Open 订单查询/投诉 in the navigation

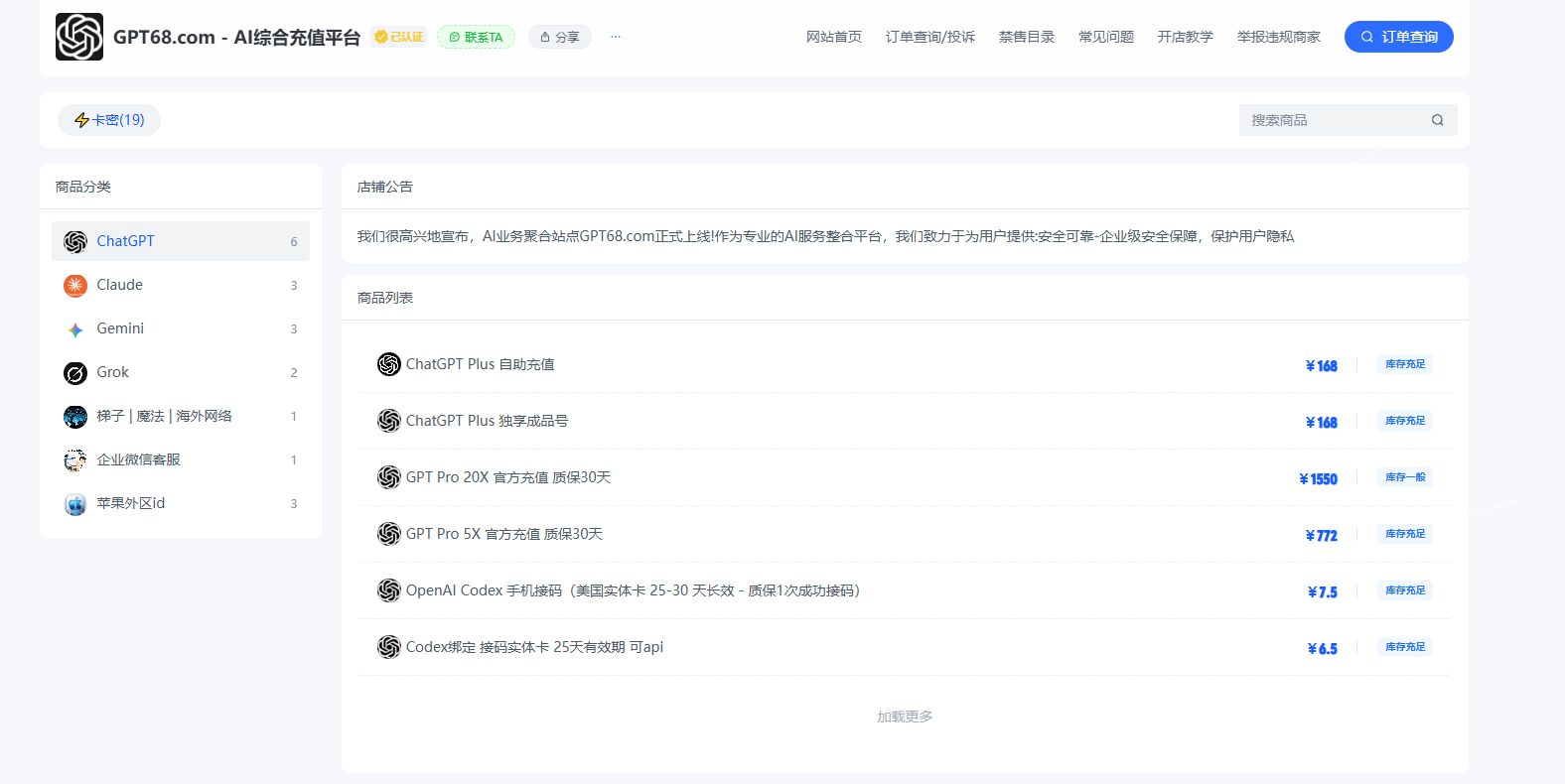click(930, 37)
